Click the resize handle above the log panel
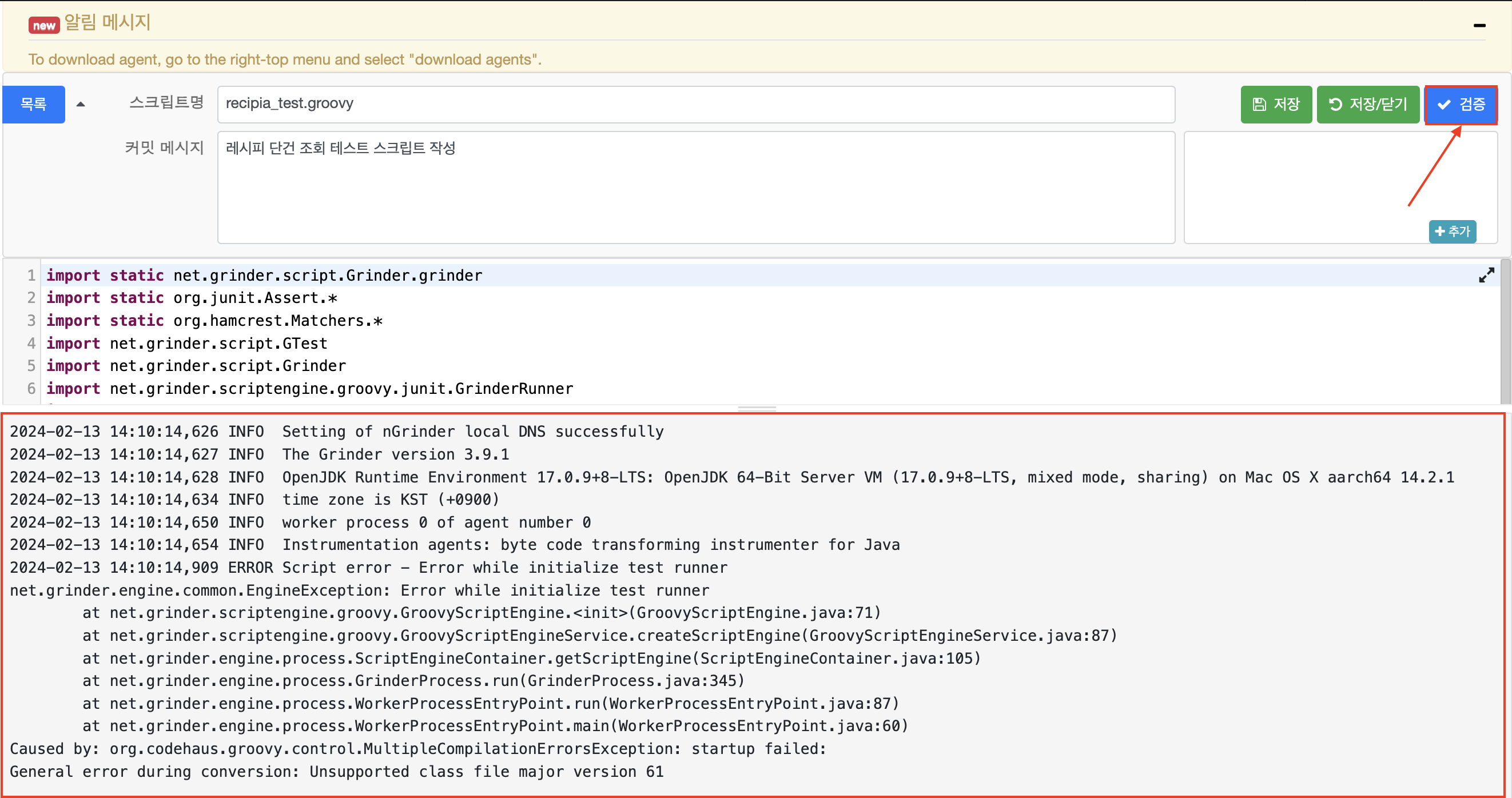Image resolution: width=1512 pixels, height=798 pixels. [x=756, y=408]
